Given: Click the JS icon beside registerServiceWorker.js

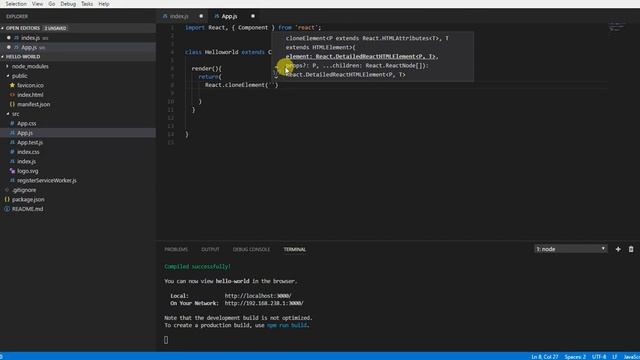Looking at the screenshot, I should tap(12, 180).
